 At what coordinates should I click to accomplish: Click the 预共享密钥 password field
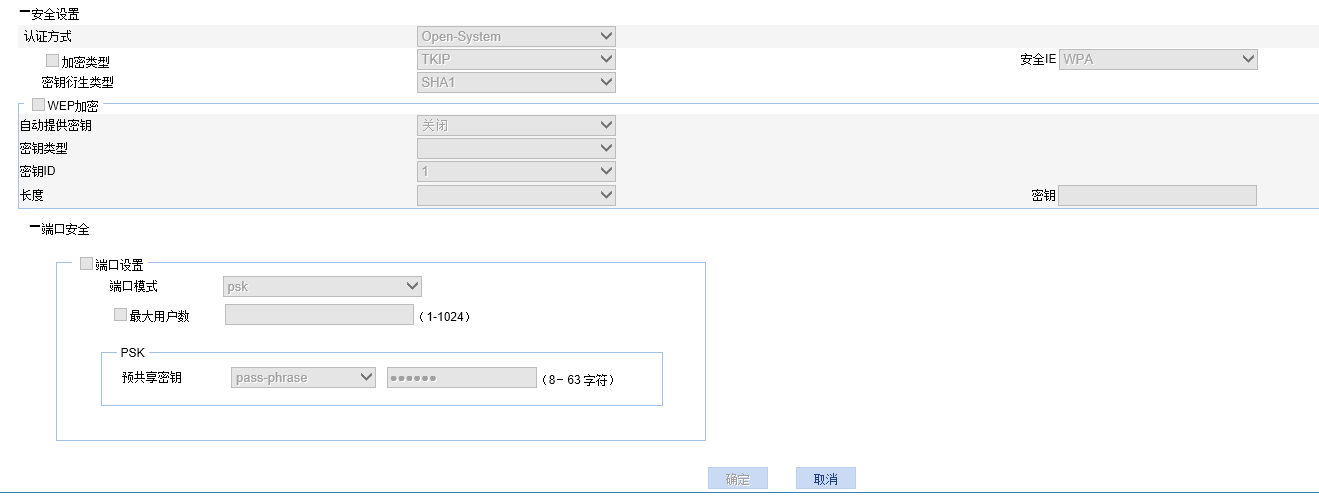(x=462, y=378)
